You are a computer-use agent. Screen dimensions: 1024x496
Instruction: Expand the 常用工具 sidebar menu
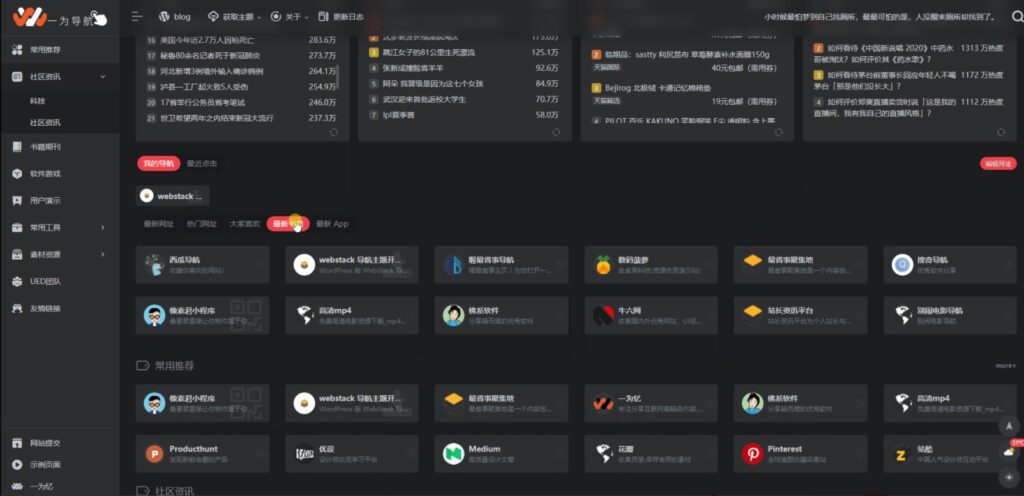click(x=60, y=227)
